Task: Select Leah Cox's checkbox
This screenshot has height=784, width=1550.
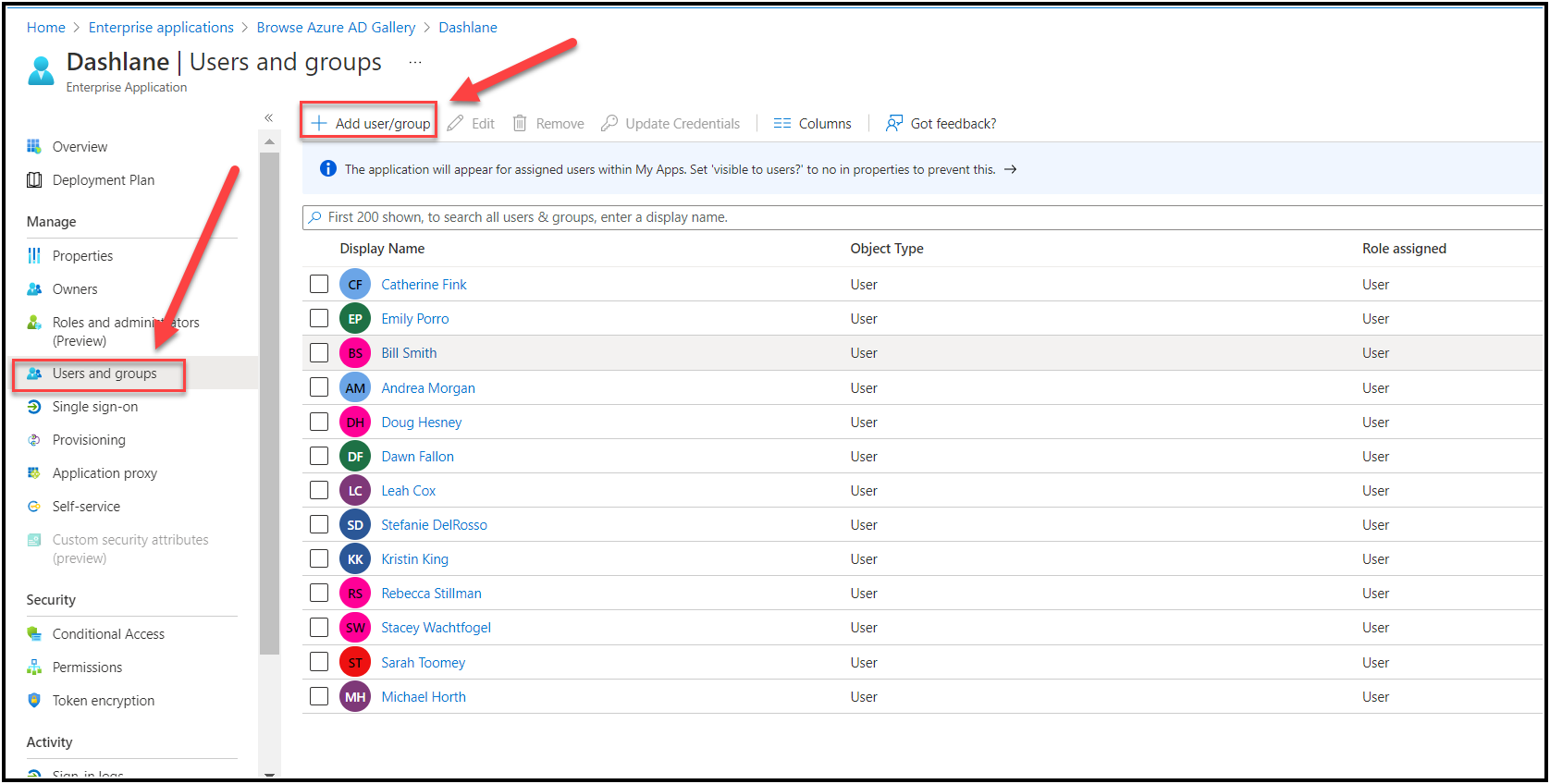Action: (x=319, y=490)
